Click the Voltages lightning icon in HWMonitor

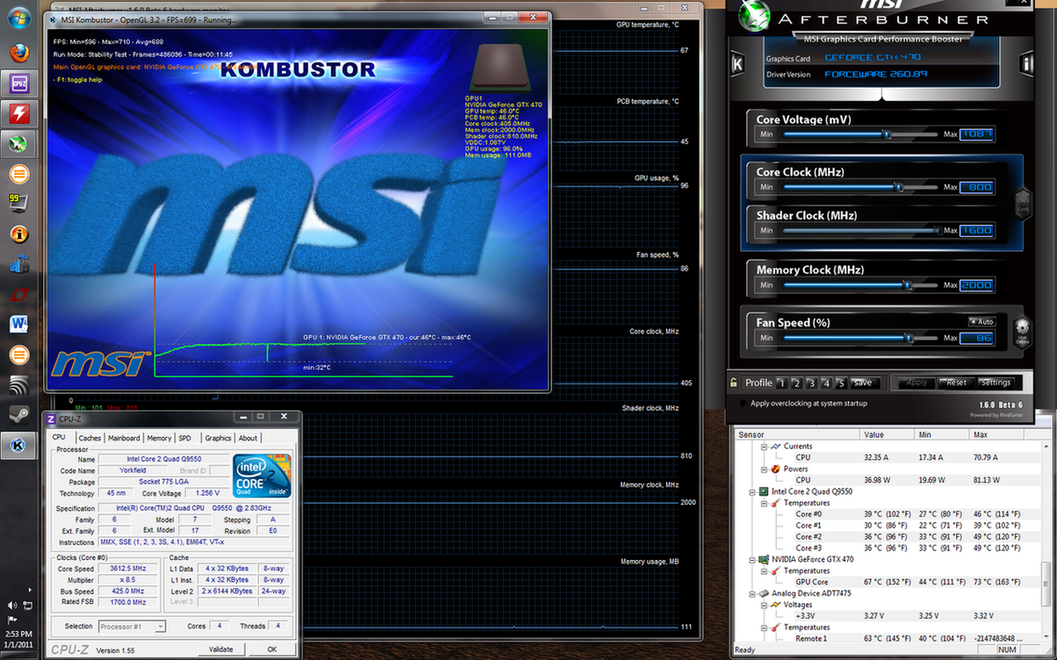(775, 605)
